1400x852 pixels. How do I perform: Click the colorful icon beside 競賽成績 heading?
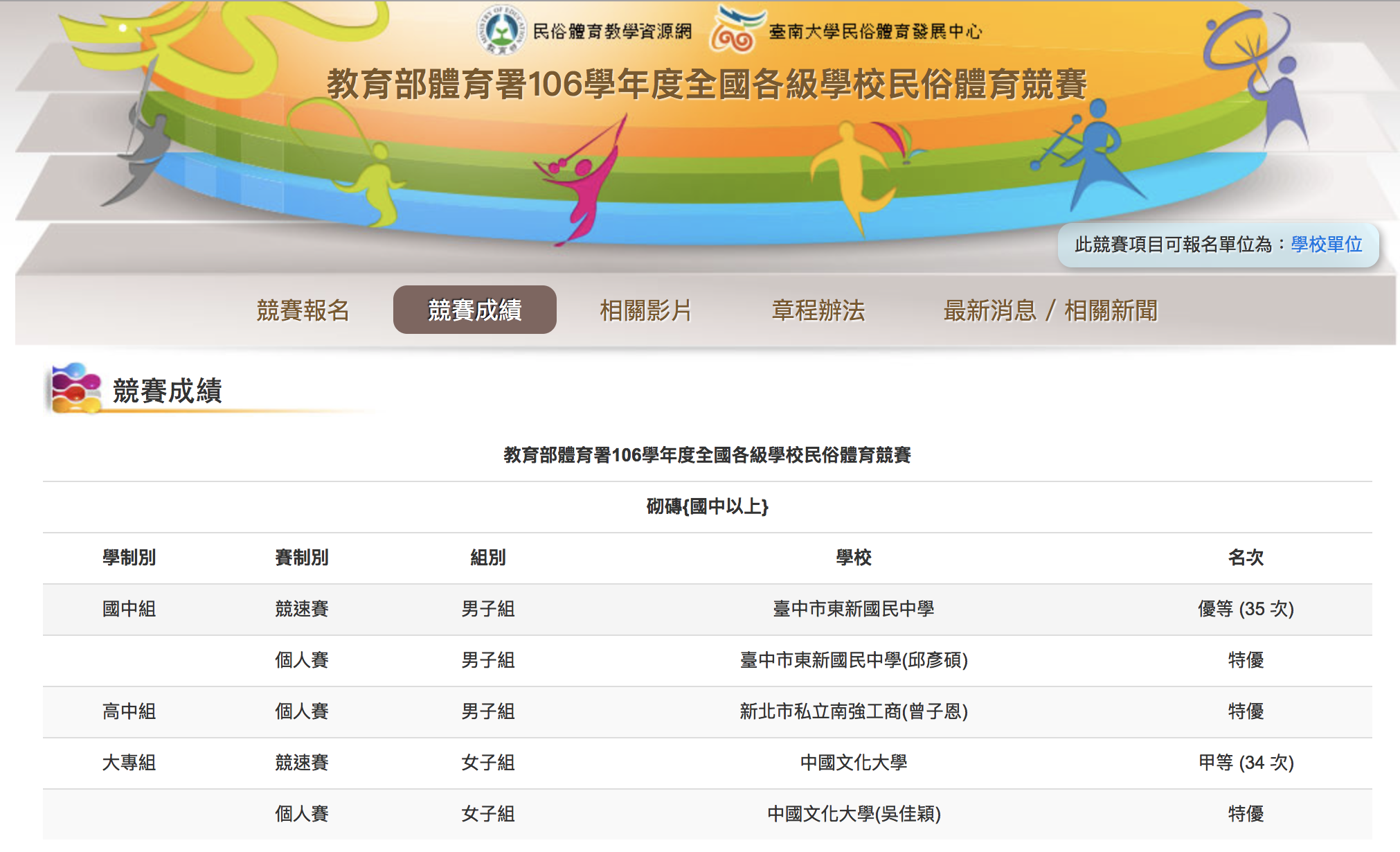[75, 389]
